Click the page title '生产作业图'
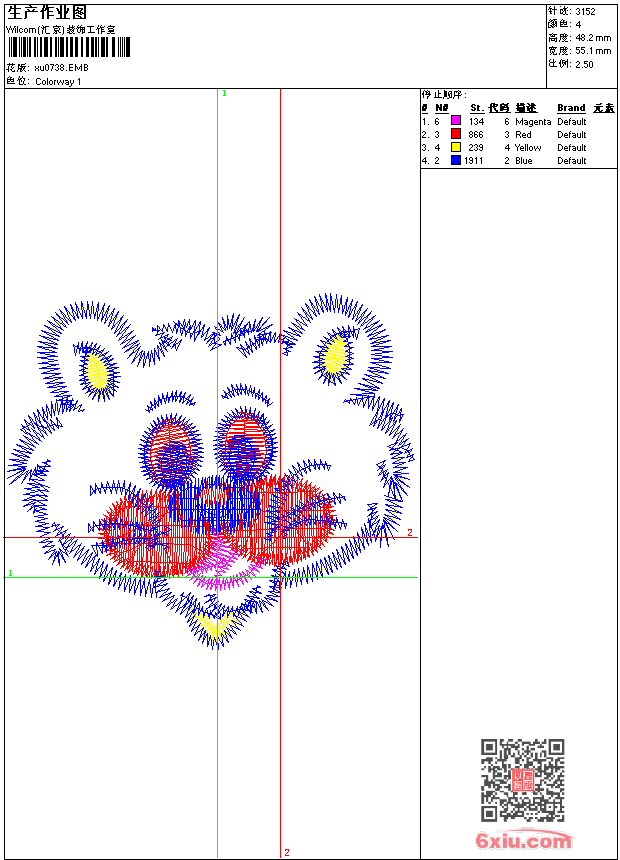 pyautogui.click(x=47, y=13)
